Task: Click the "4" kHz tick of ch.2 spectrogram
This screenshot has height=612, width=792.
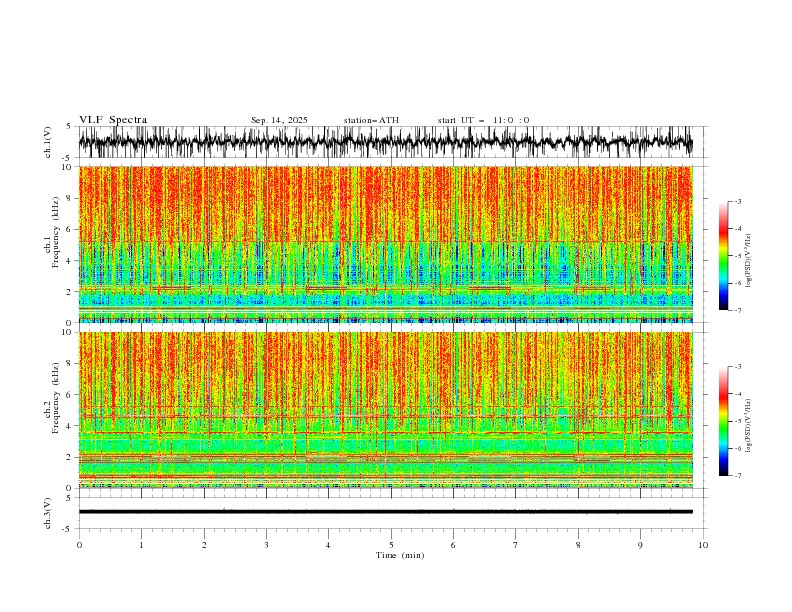Action: (x=70, y=426)
